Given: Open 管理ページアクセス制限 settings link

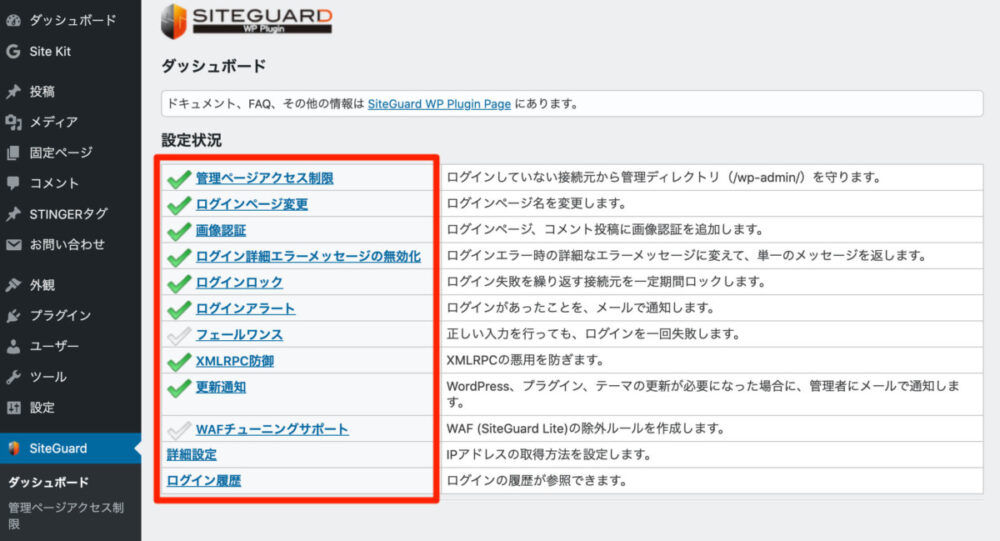Looking at the screenshot, I should [x=265, y=178].
